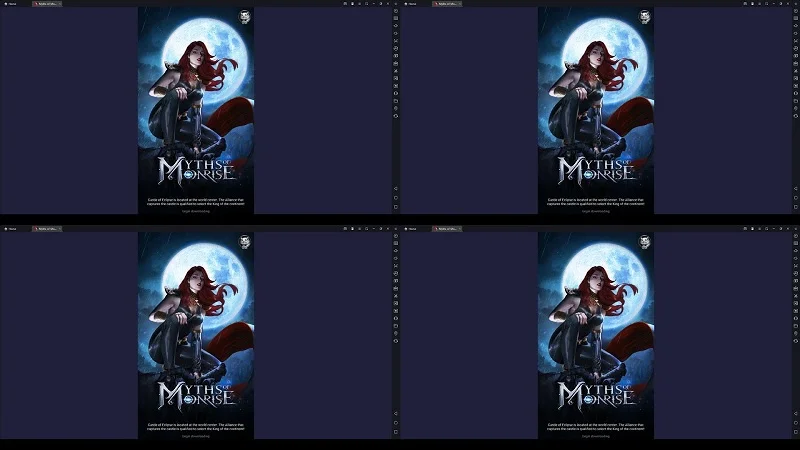
Task: Click studio badge logo in bottom-left game screen
Action: click(x=245, y=242)
